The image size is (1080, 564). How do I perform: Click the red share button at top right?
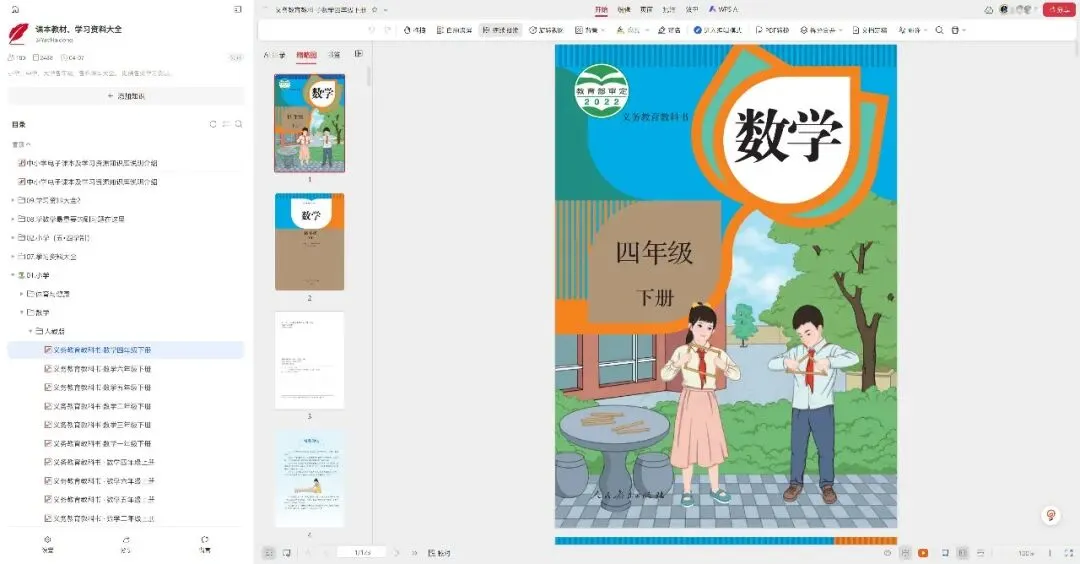point(1059,10)
